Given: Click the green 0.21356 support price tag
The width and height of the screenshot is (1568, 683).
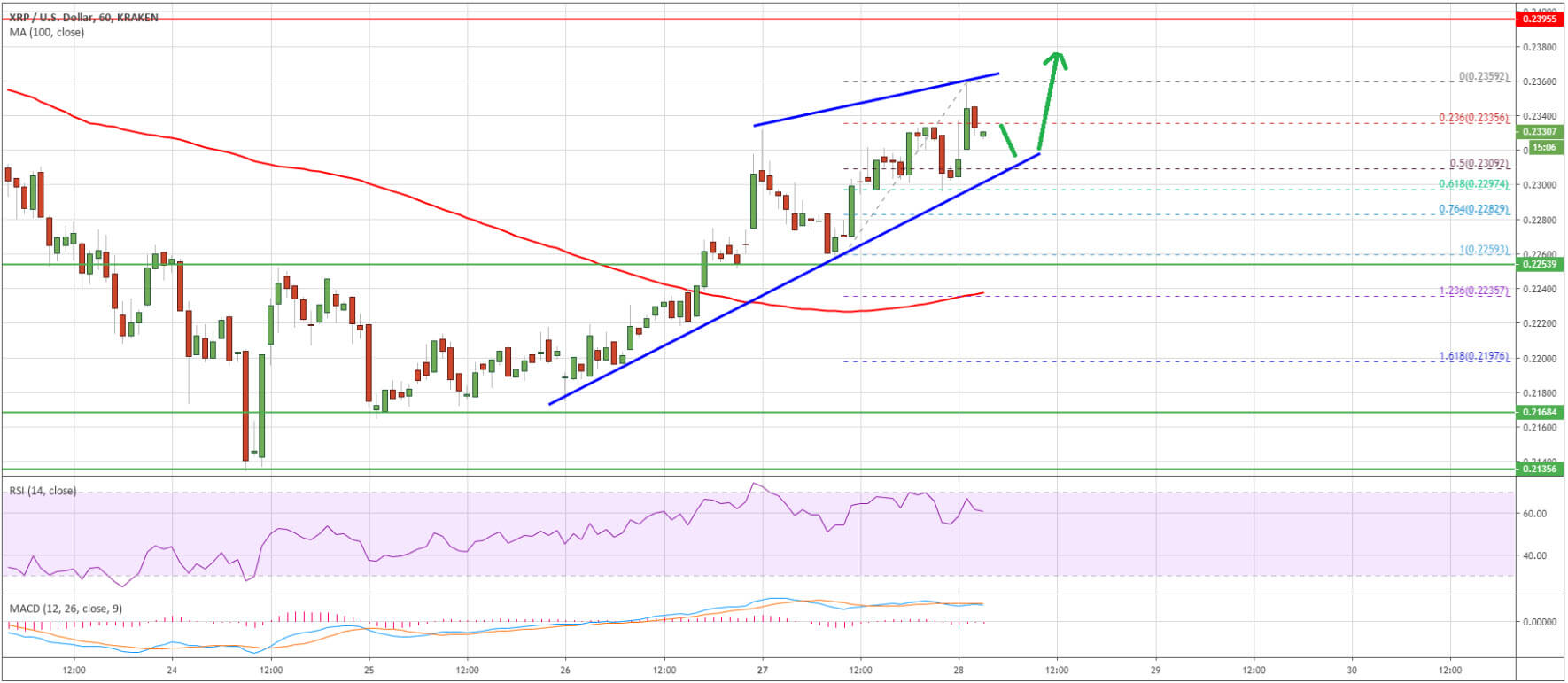Looking at the screenshot, I should coord(1539,469).
